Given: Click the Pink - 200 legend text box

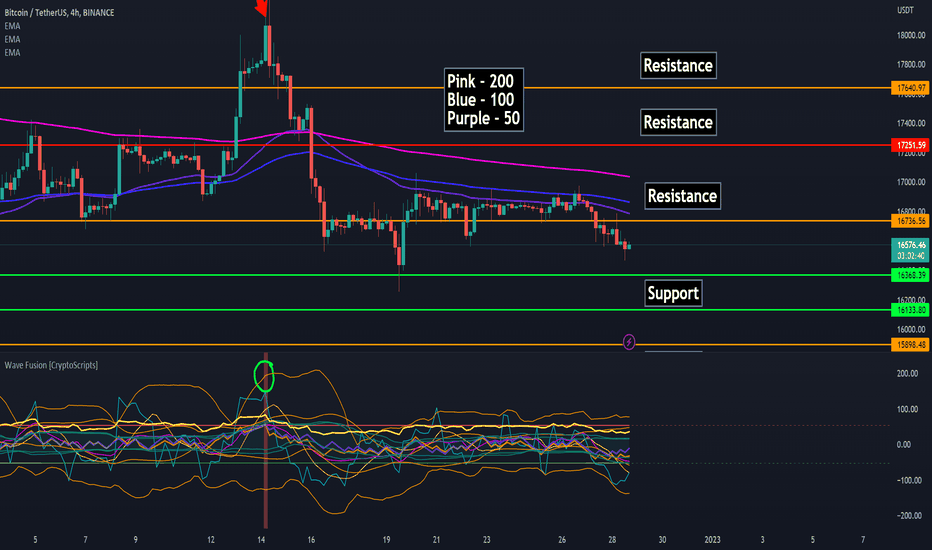Looking at the screenshot, I should click(x=484, y=100).
